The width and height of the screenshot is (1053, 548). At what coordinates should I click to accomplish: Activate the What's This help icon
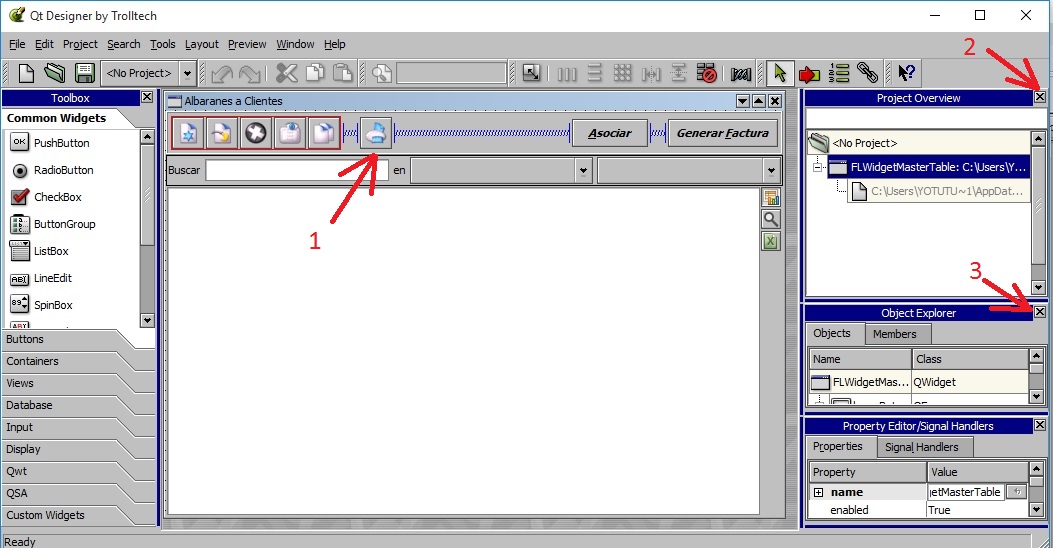point(906,73)
